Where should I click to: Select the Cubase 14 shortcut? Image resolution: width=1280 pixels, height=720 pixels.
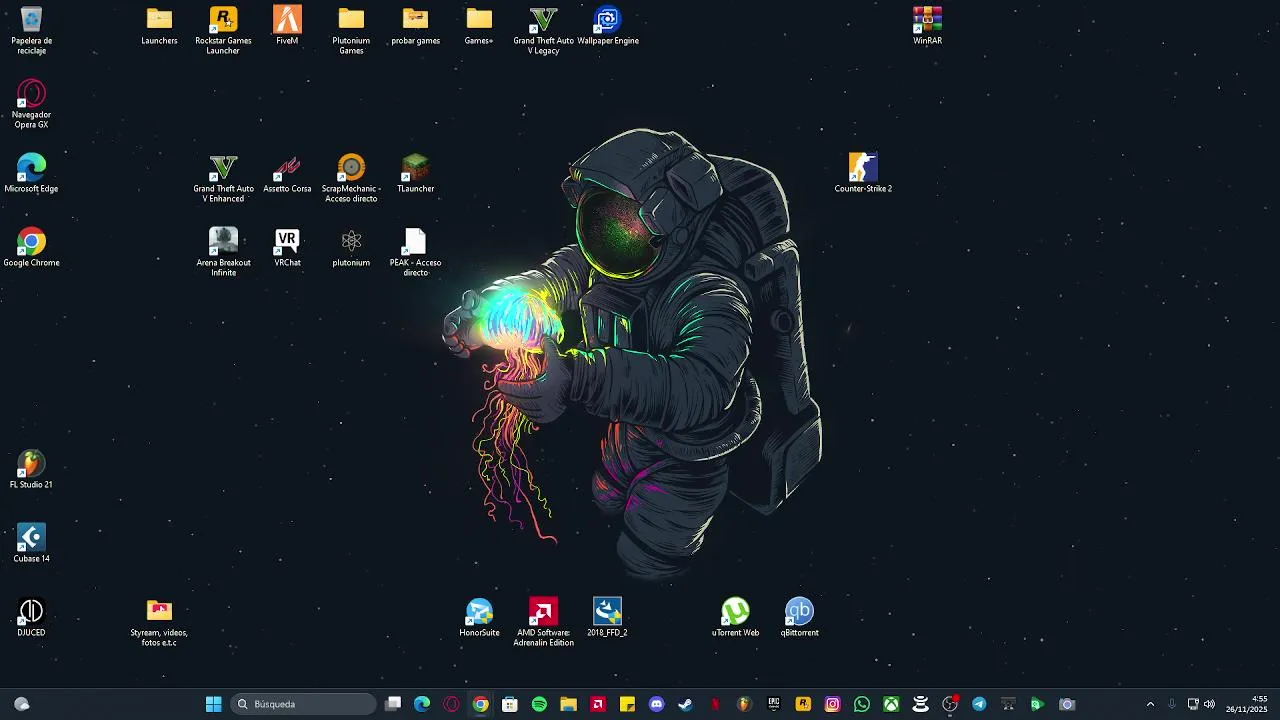tap(31, 543)
